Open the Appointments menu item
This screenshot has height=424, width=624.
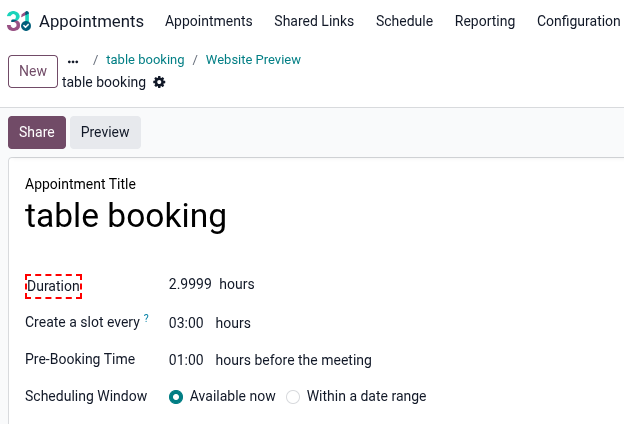click(x=209, y=21)
